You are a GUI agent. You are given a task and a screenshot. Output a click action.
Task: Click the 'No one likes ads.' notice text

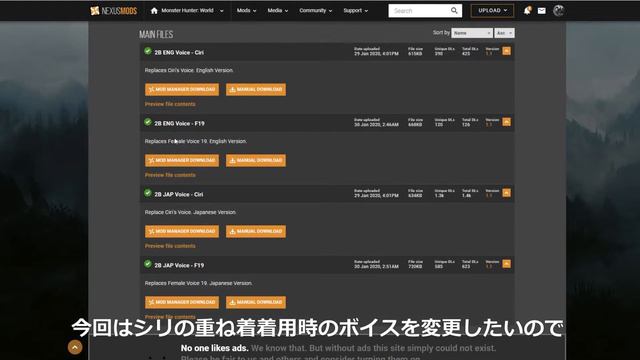(215, 348)
